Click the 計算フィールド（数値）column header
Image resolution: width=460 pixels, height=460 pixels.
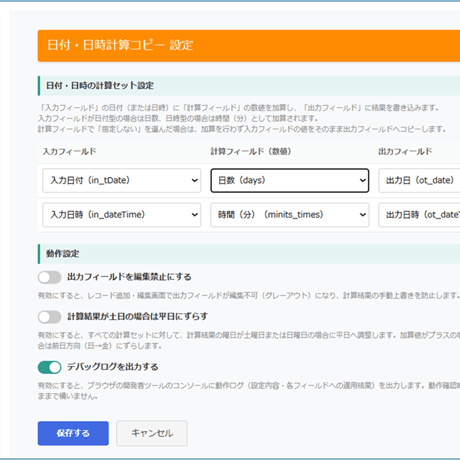[251, 152]
